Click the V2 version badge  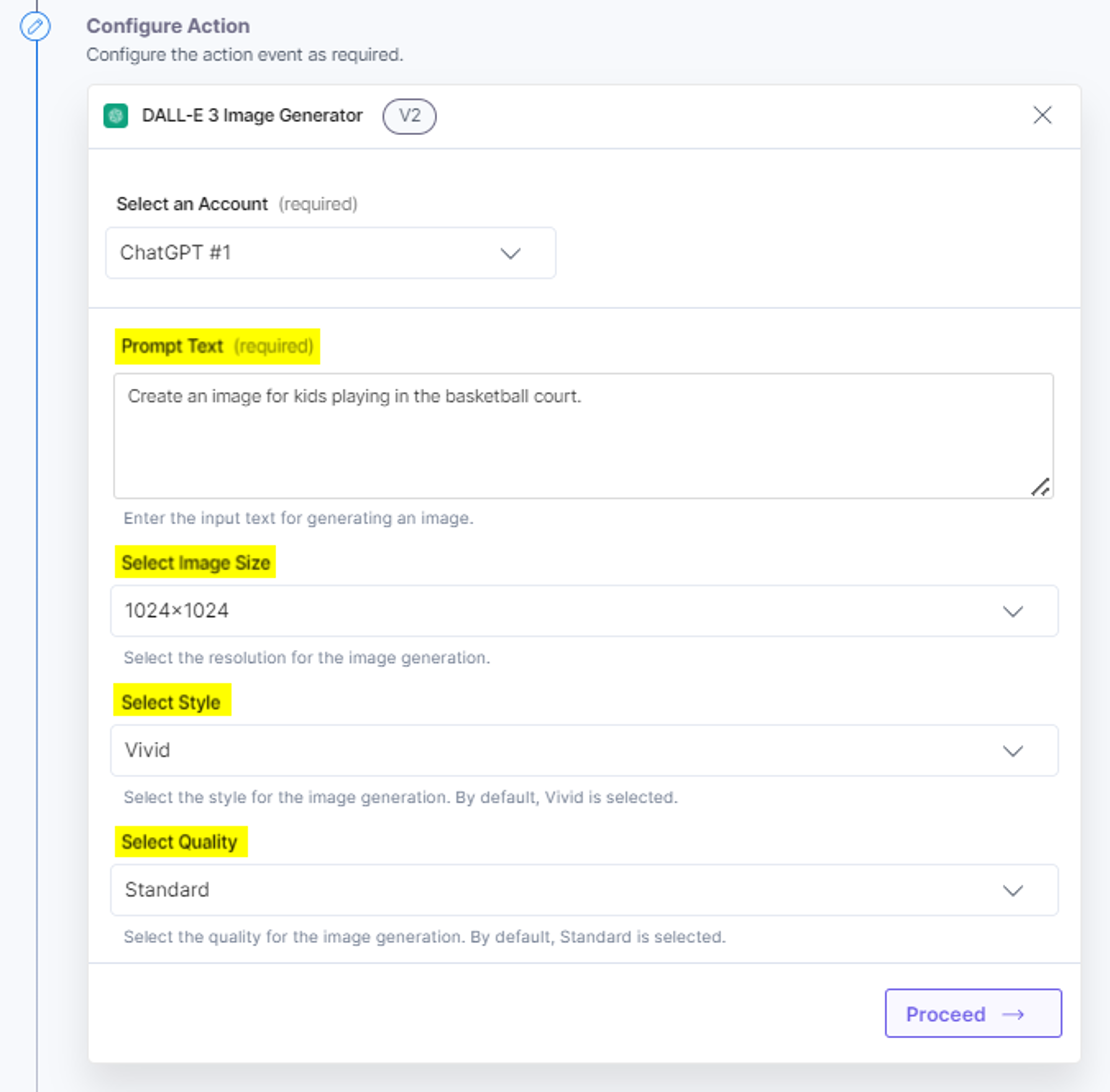pos(409,117)
